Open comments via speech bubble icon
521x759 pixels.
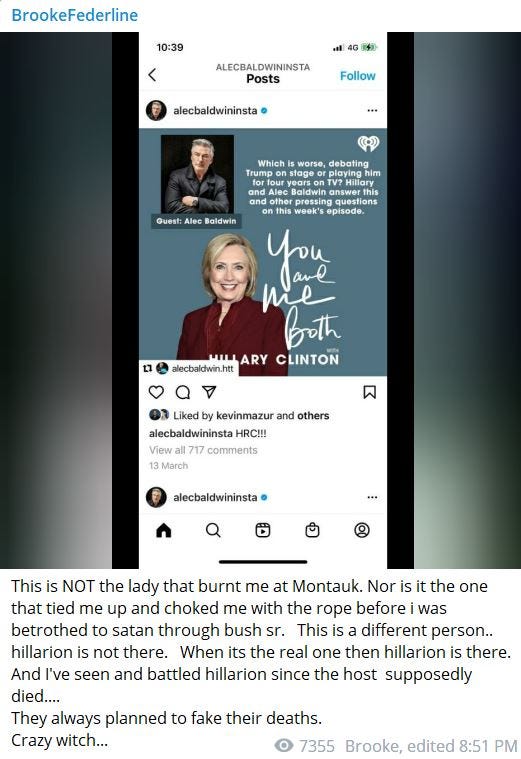click(x=183, y=392)
